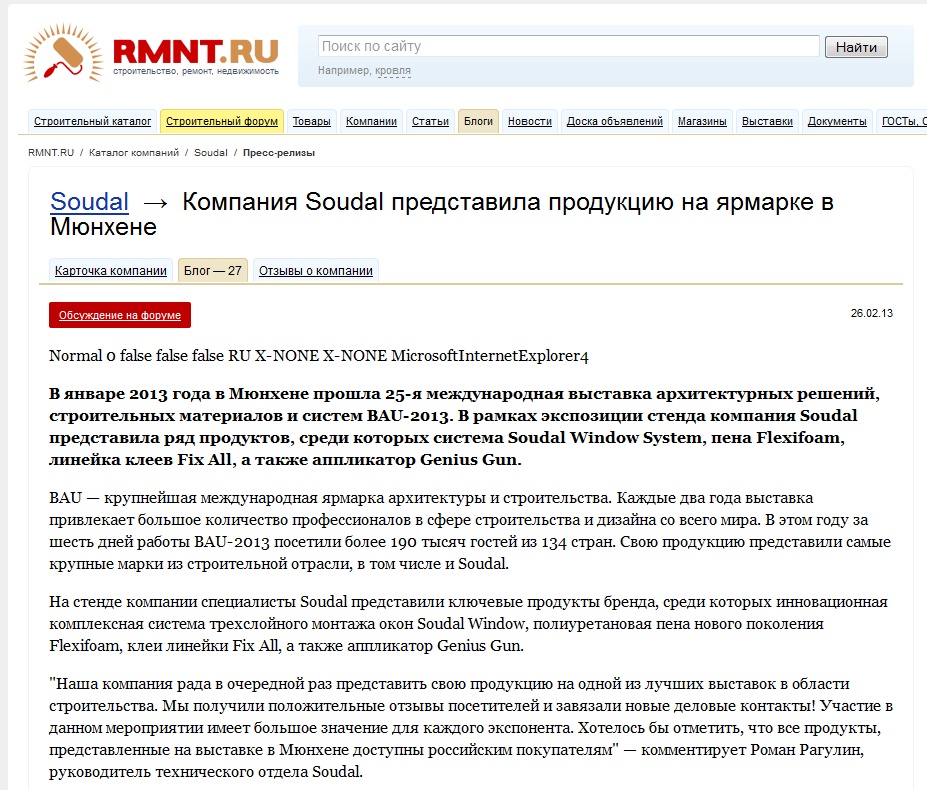The width and height of the screenshot is (927, 790).
Task: Go to the Товары section
Action: (x=312, y=121)
